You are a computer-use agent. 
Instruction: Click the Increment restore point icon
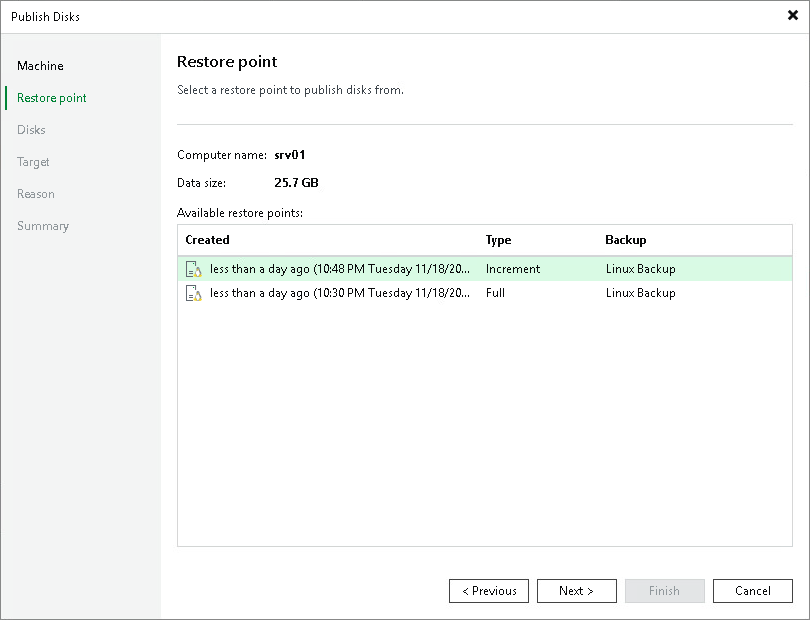click(194, 268)
